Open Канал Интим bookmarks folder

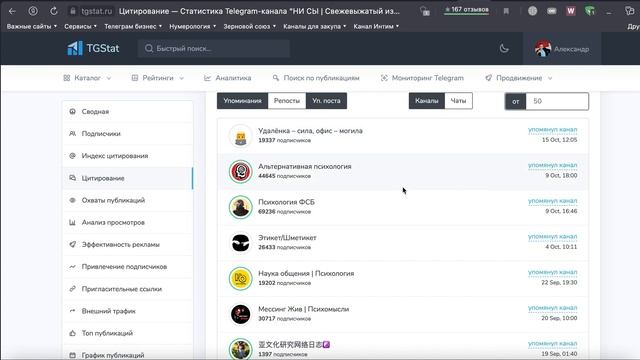376,26
